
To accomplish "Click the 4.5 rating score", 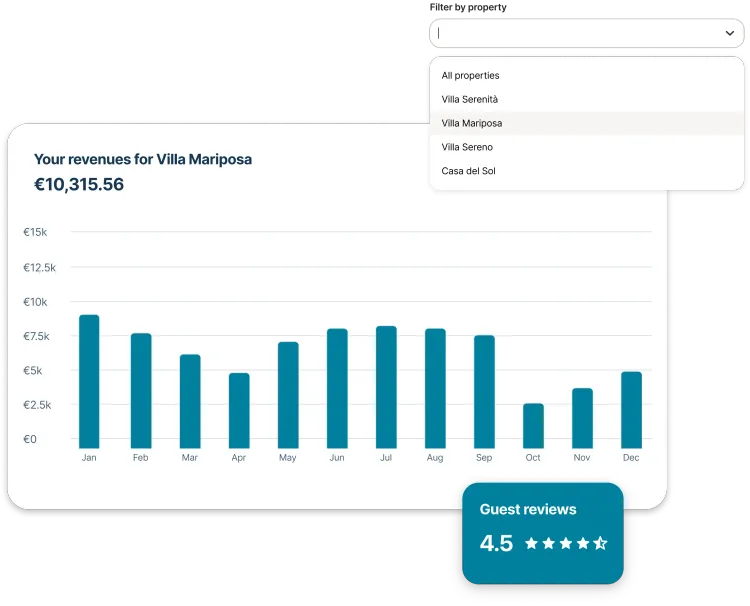I will point(496,543).
